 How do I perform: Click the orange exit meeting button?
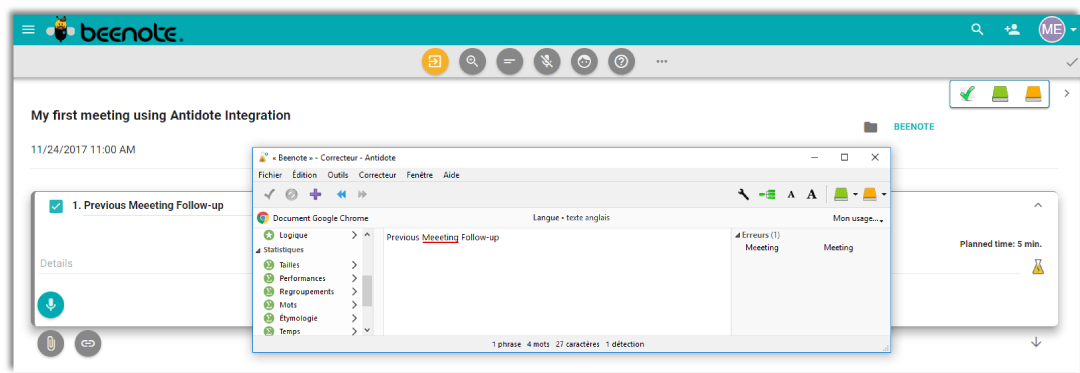(x=435, y=61)
